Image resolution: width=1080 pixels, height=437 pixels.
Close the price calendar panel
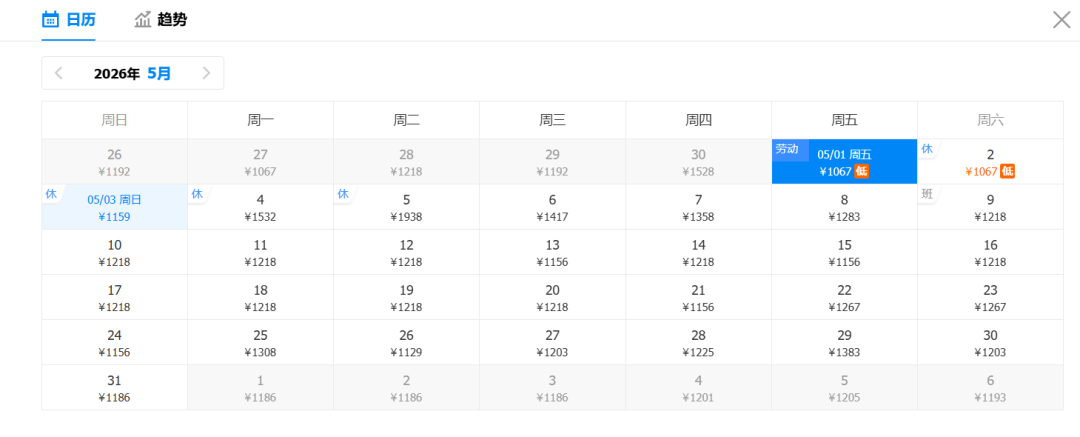point(1061,19)
